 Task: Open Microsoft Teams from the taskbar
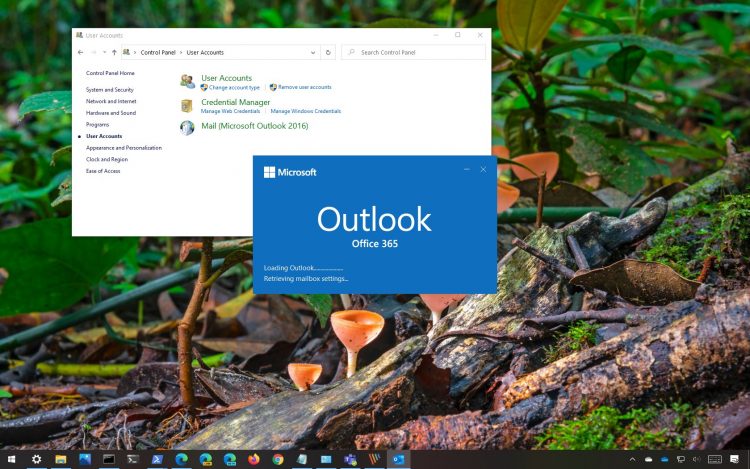350,459
